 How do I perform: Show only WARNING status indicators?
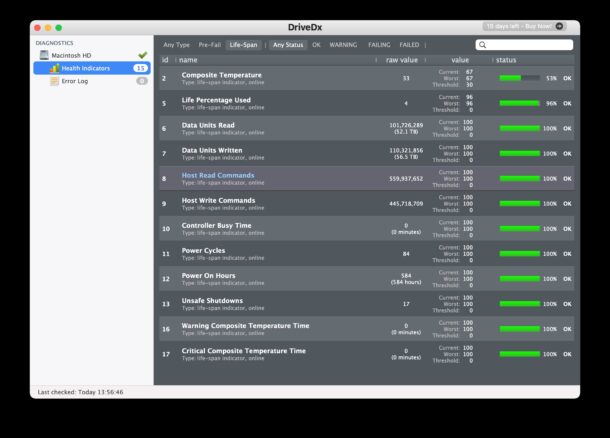pos(343,45)
